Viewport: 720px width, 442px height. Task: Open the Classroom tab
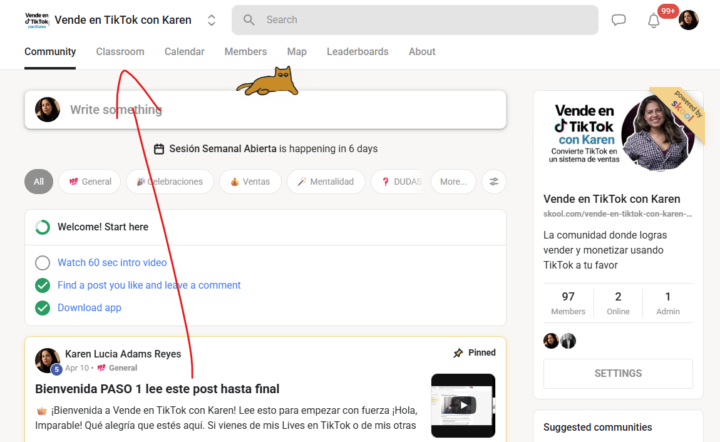tap(120, 52)
